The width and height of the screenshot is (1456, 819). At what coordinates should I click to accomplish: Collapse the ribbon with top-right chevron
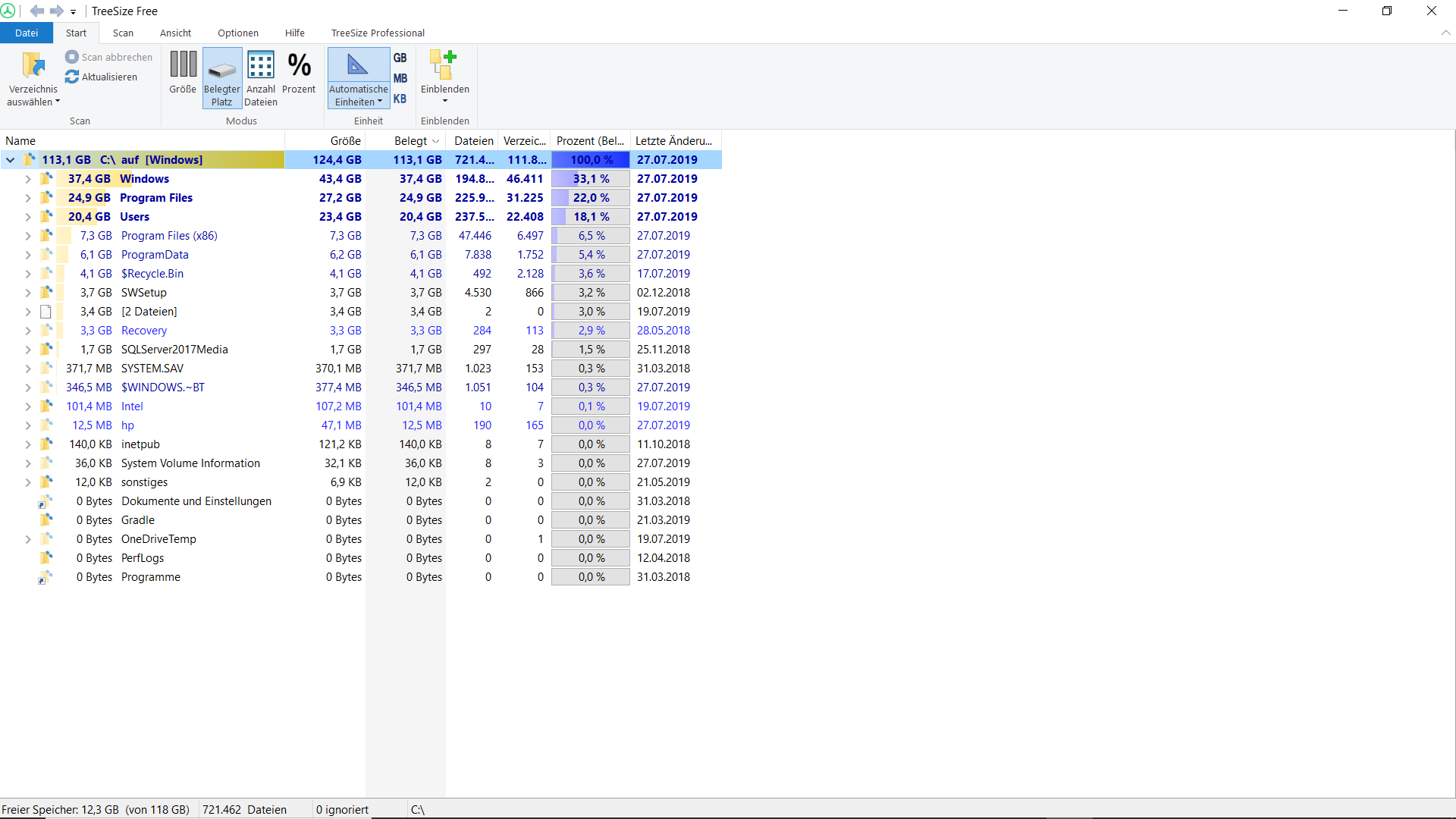[1445, 33]
